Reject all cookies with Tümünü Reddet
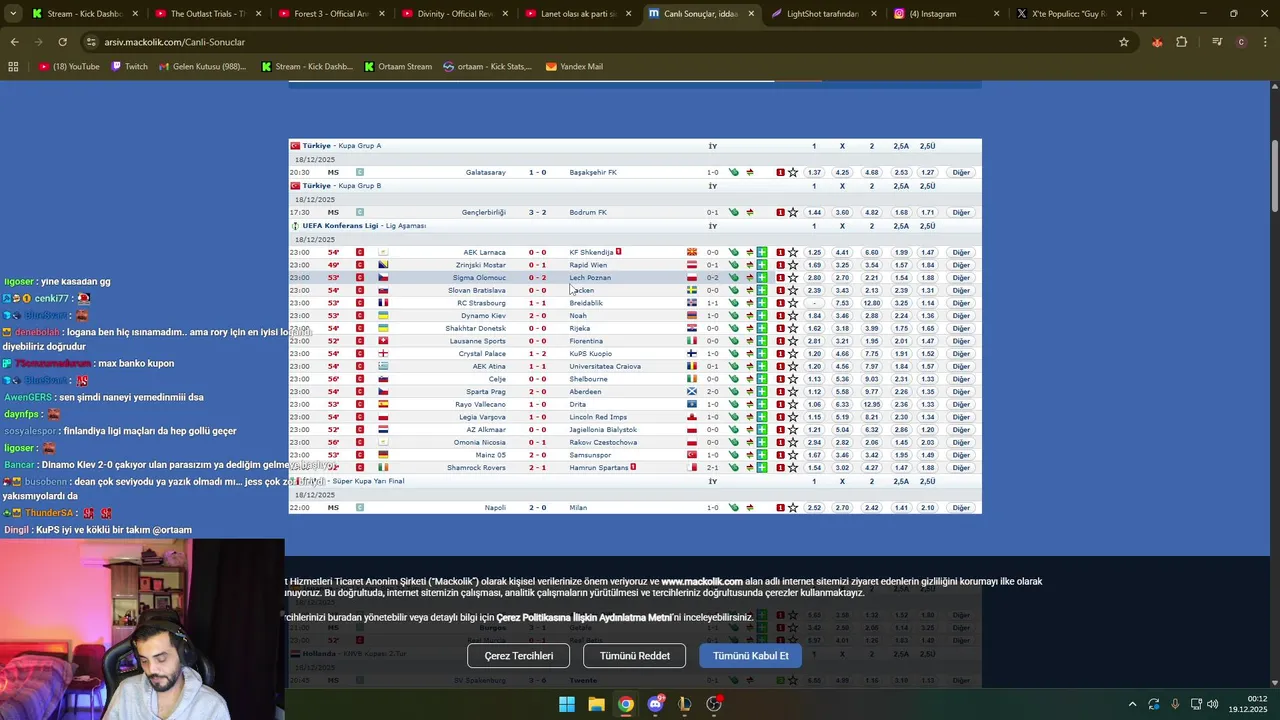Viewport: 1280px width, 720px height. coord(634,656)
